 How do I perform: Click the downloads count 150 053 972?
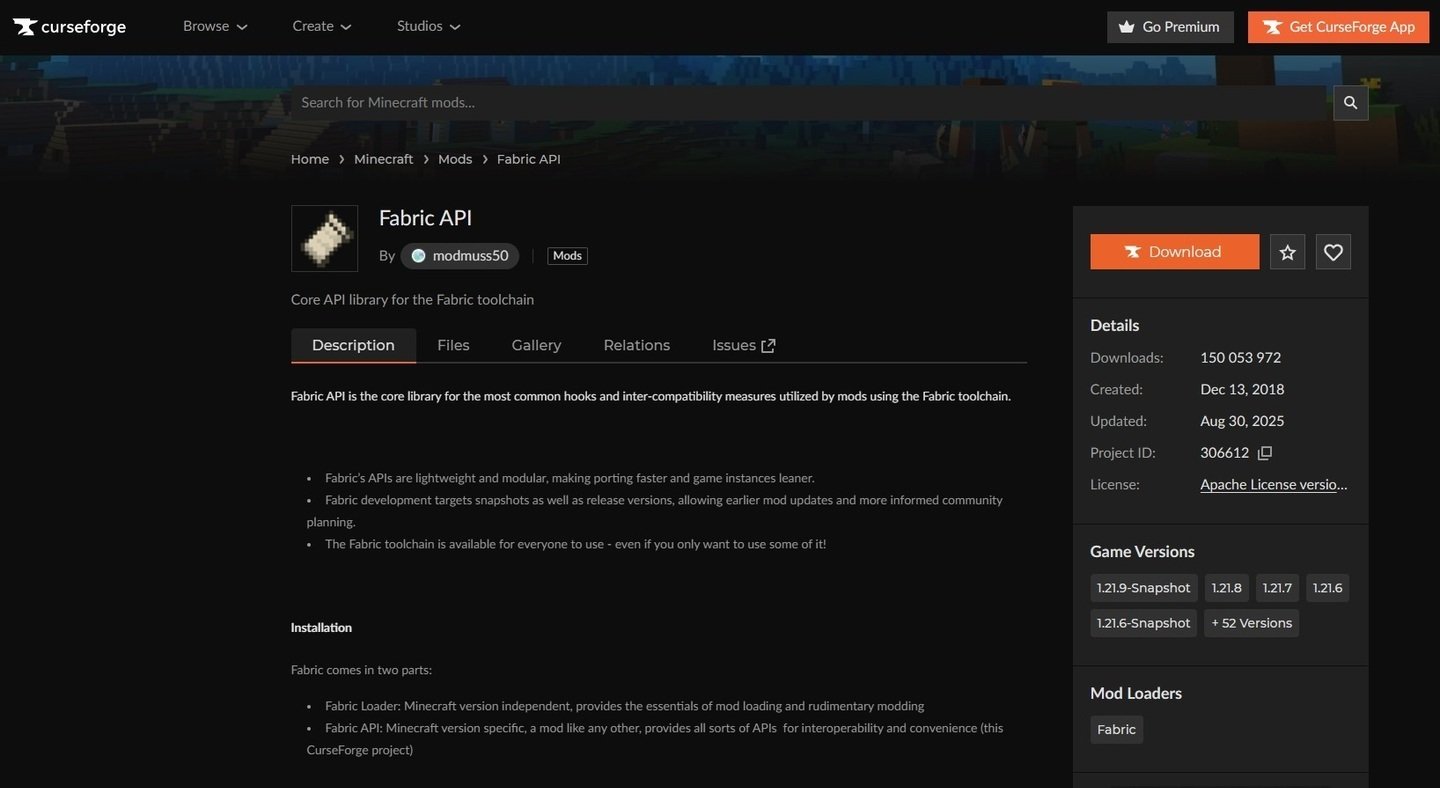(1241, 358)
